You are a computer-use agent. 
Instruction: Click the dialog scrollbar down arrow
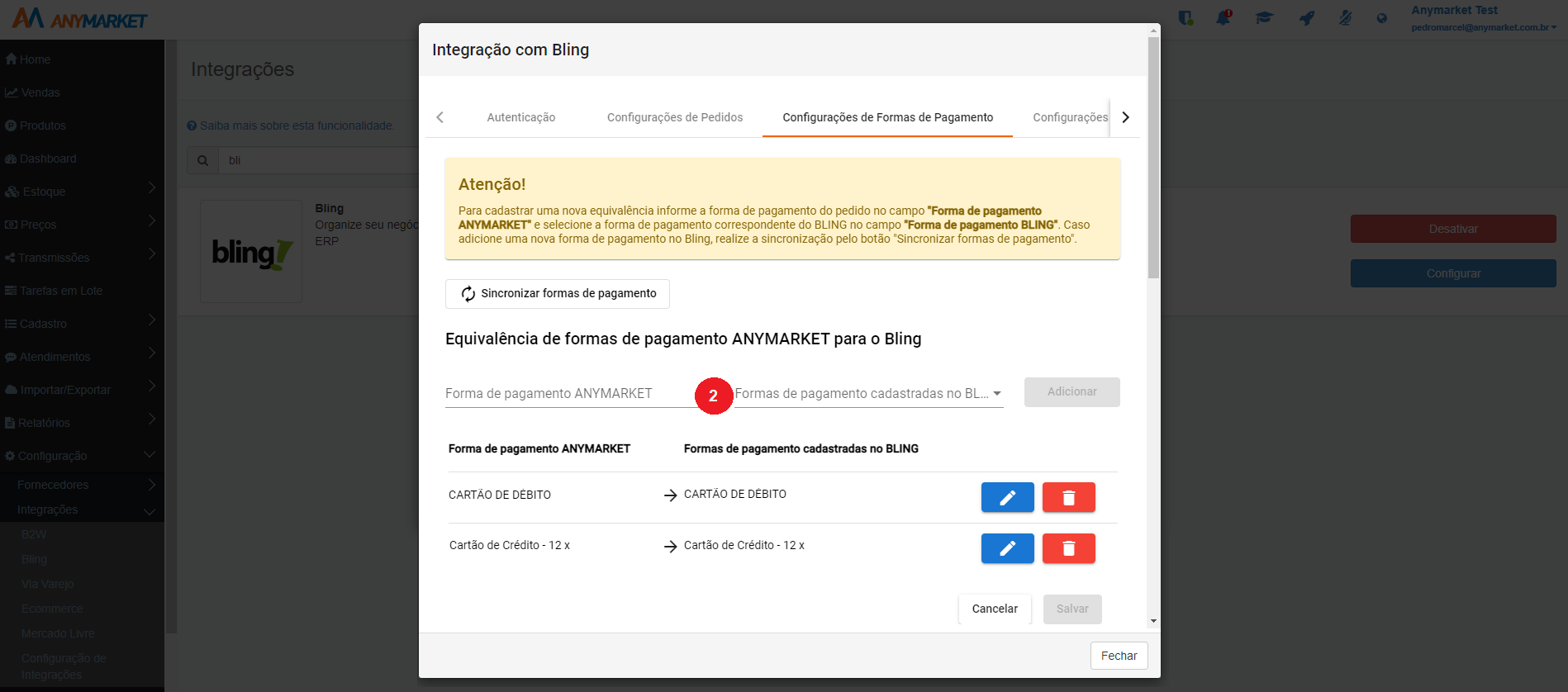point(1153,621)
